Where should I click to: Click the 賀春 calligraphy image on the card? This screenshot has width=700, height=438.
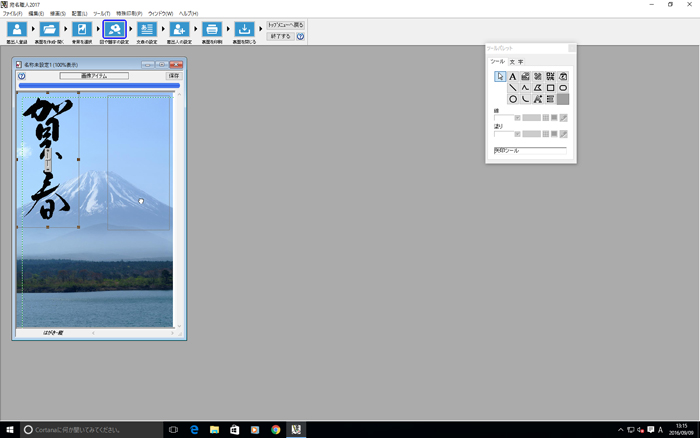coord(46,160)
